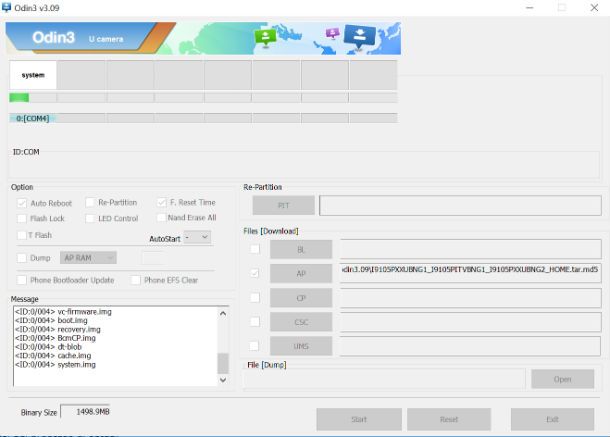The image size is (610, 437).
Task: Click the green progress bar under system
Action: pos(19,98)
